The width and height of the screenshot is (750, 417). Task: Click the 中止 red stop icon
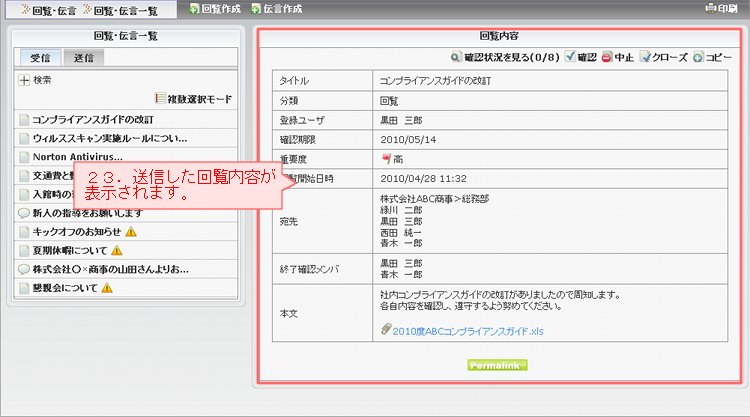coord(607,57)
